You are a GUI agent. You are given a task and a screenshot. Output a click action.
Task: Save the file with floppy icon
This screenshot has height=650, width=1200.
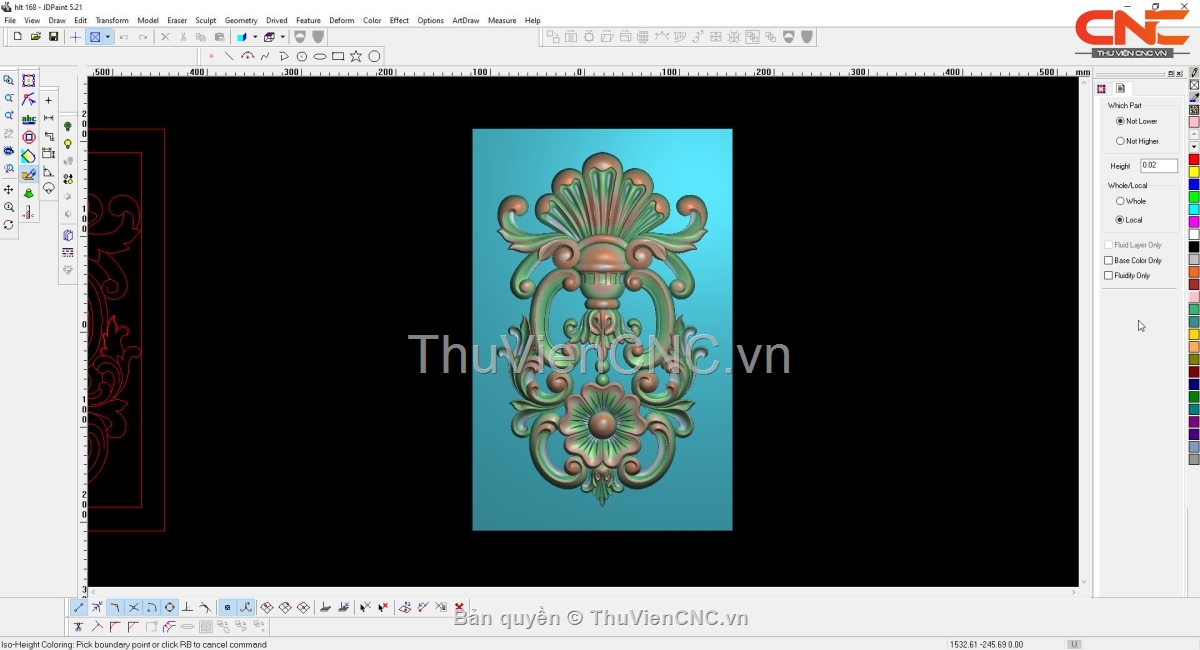coord(53,37)
